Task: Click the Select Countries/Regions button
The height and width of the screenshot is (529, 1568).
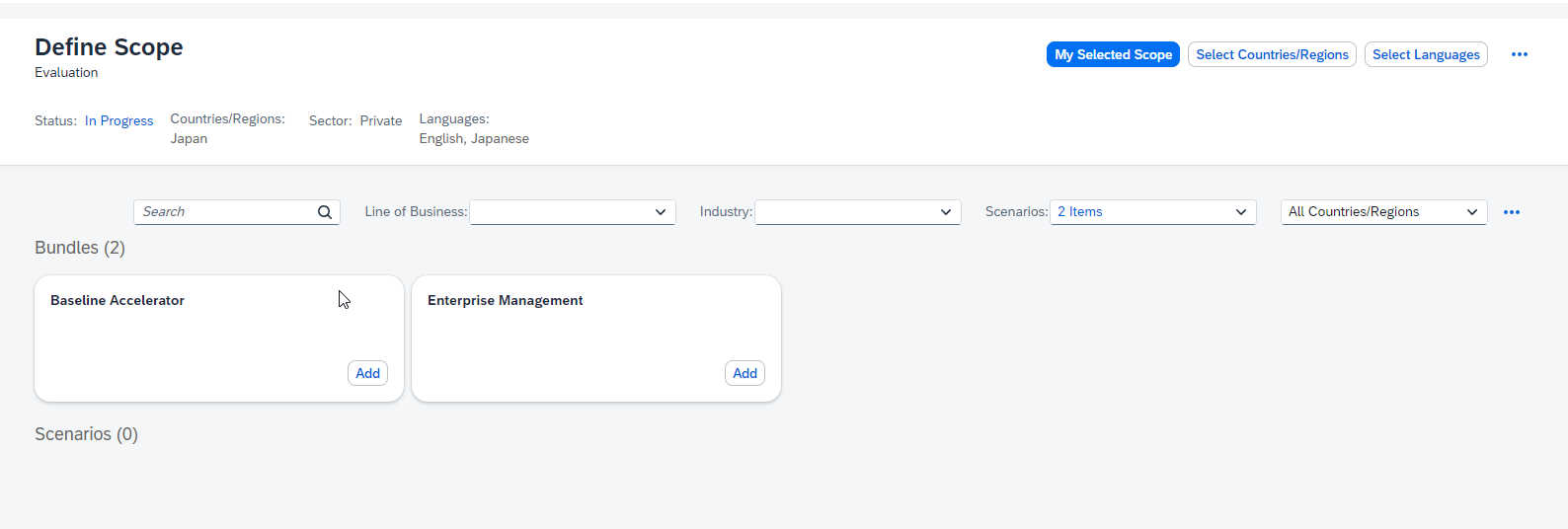Action: (x=1272, y=54)
